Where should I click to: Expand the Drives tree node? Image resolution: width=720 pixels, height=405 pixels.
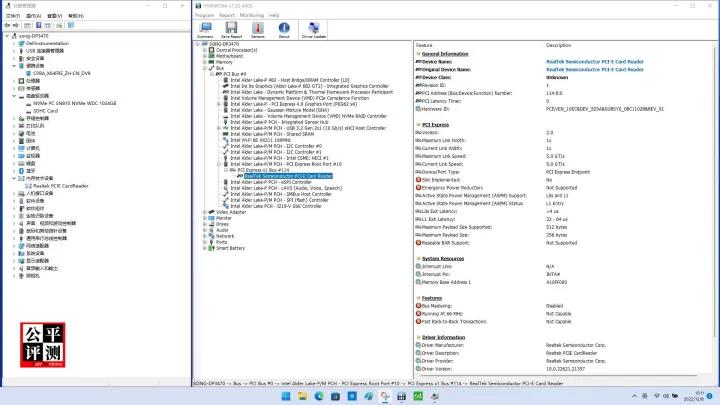pyautogui.click(x=203, y=224)
